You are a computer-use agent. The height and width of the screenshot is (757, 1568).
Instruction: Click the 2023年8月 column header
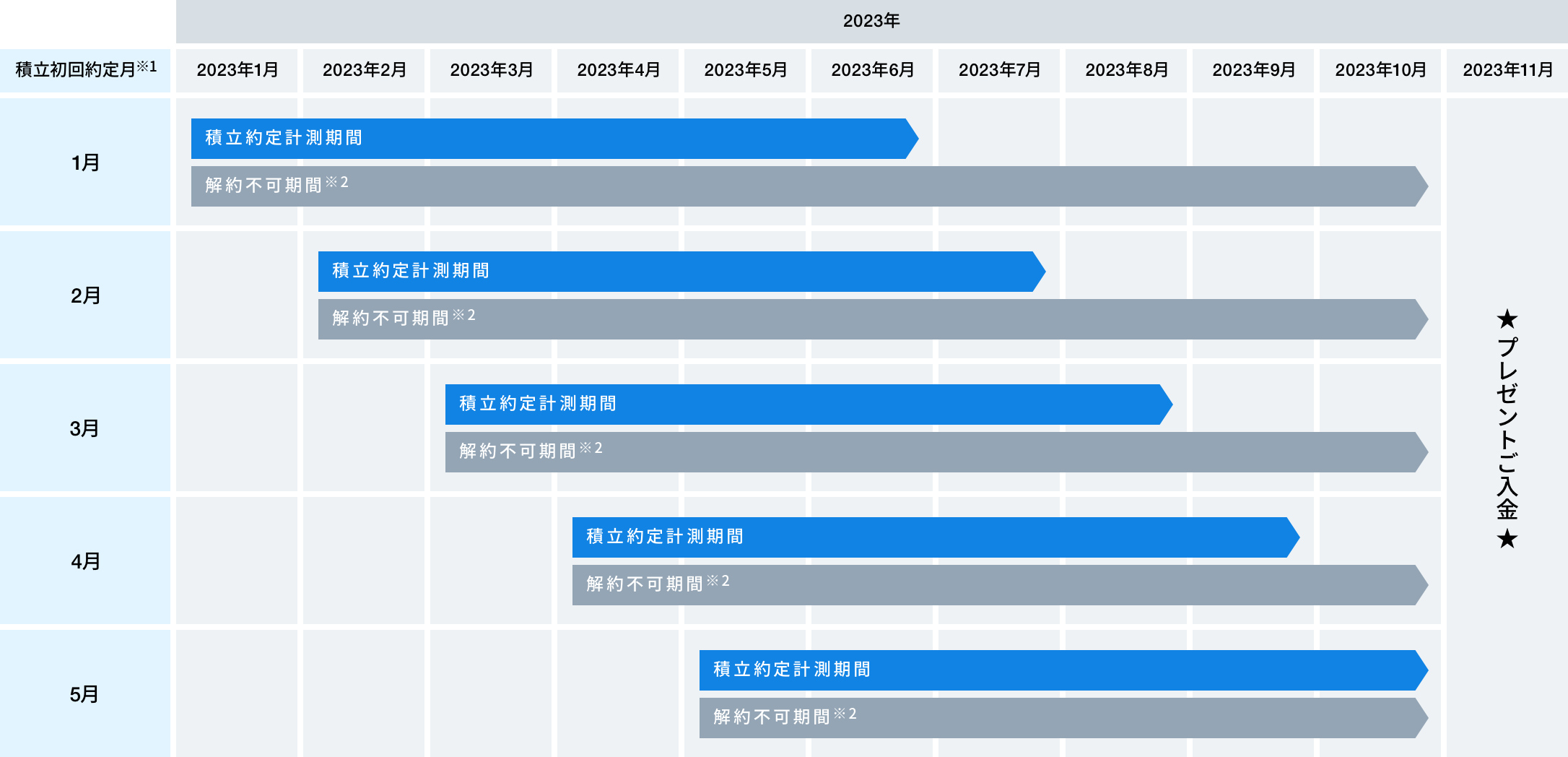(1126, 70)
